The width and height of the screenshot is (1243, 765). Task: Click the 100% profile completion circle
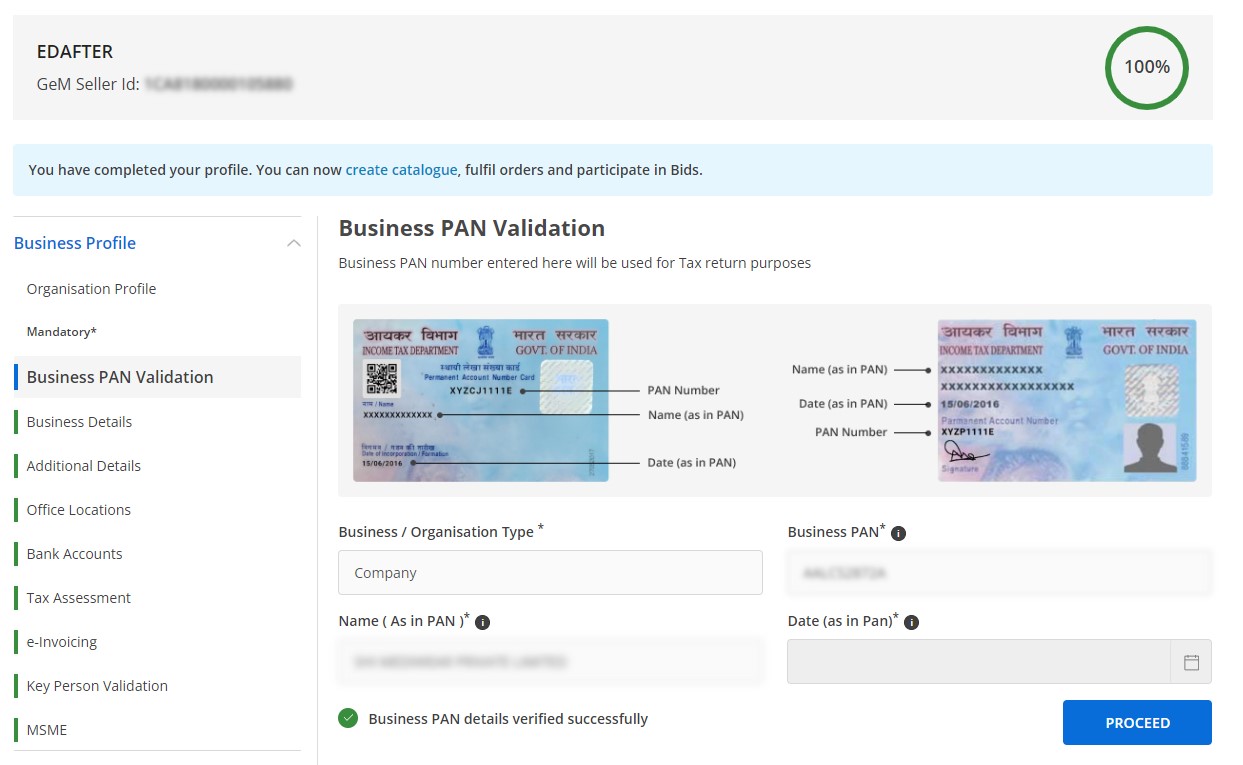pos(1146,67)
